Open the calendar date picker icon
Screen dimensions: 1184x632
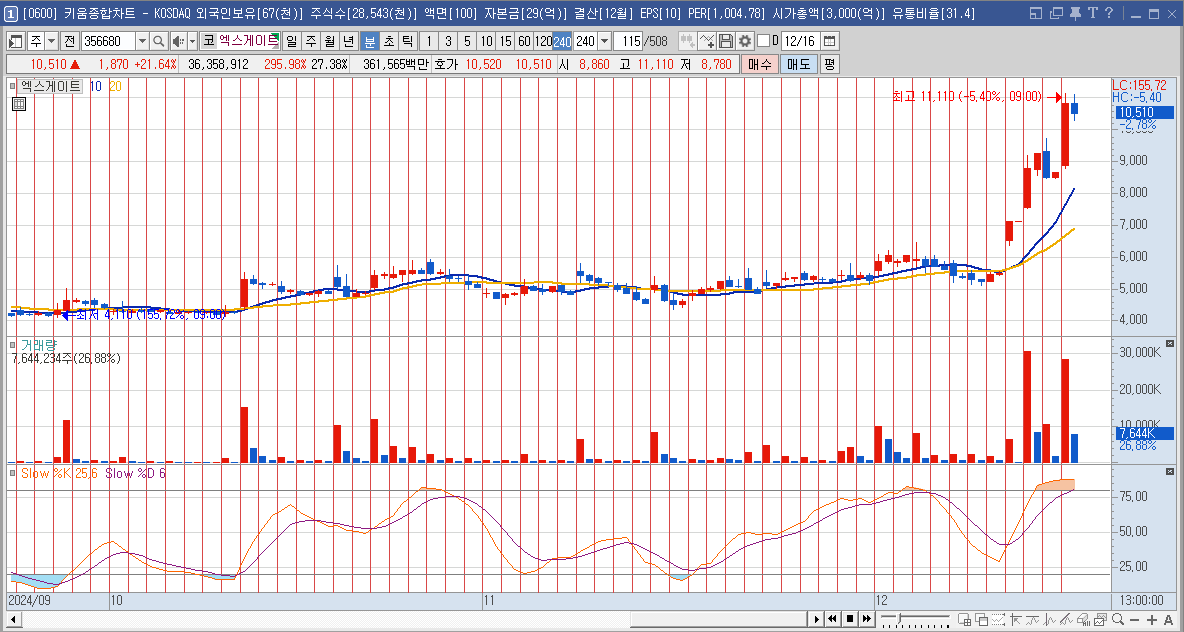tap(829, 41)
